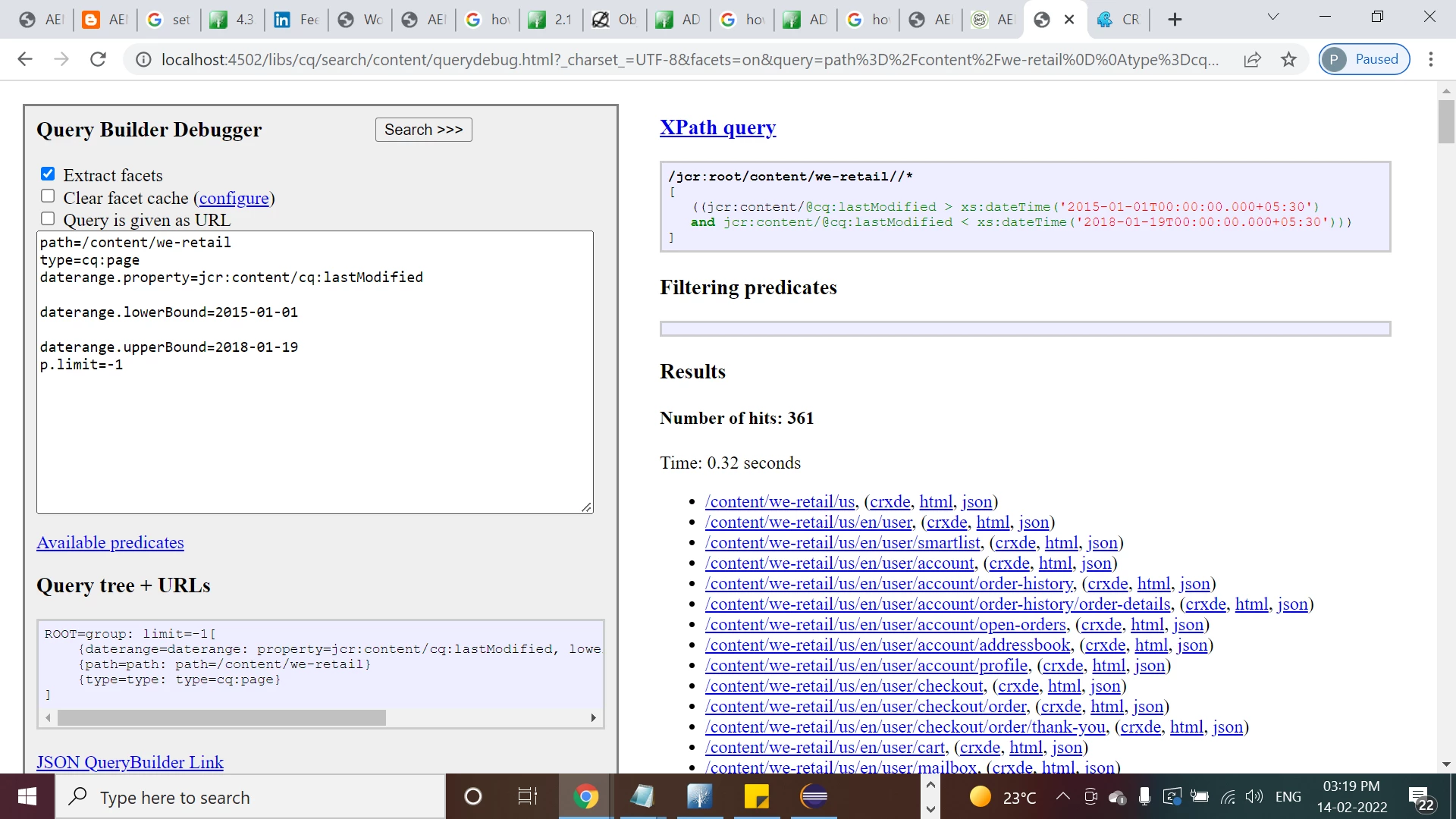
Task: Uncheck the Extract facets checkbox
Action: (x=48, y=174)
